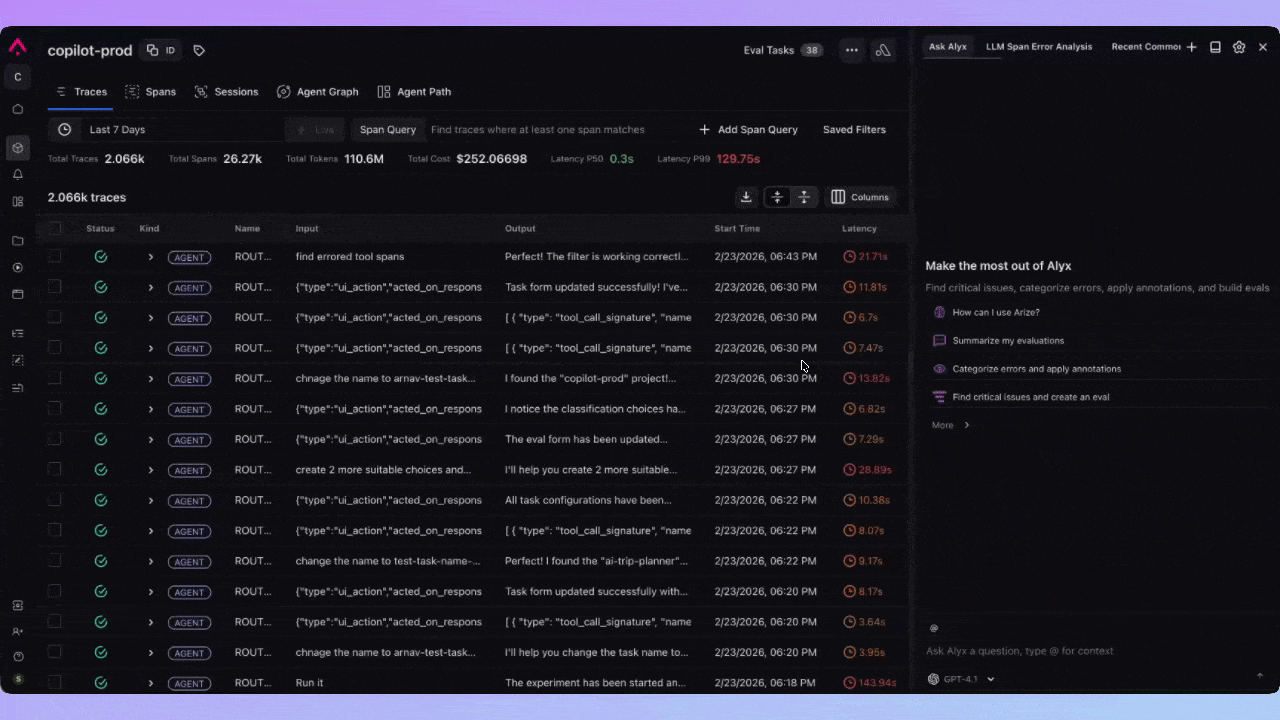Viewport: 1280px width, 720px height.
Task: Open Saved Filters
Action: (x=854, y=129)
